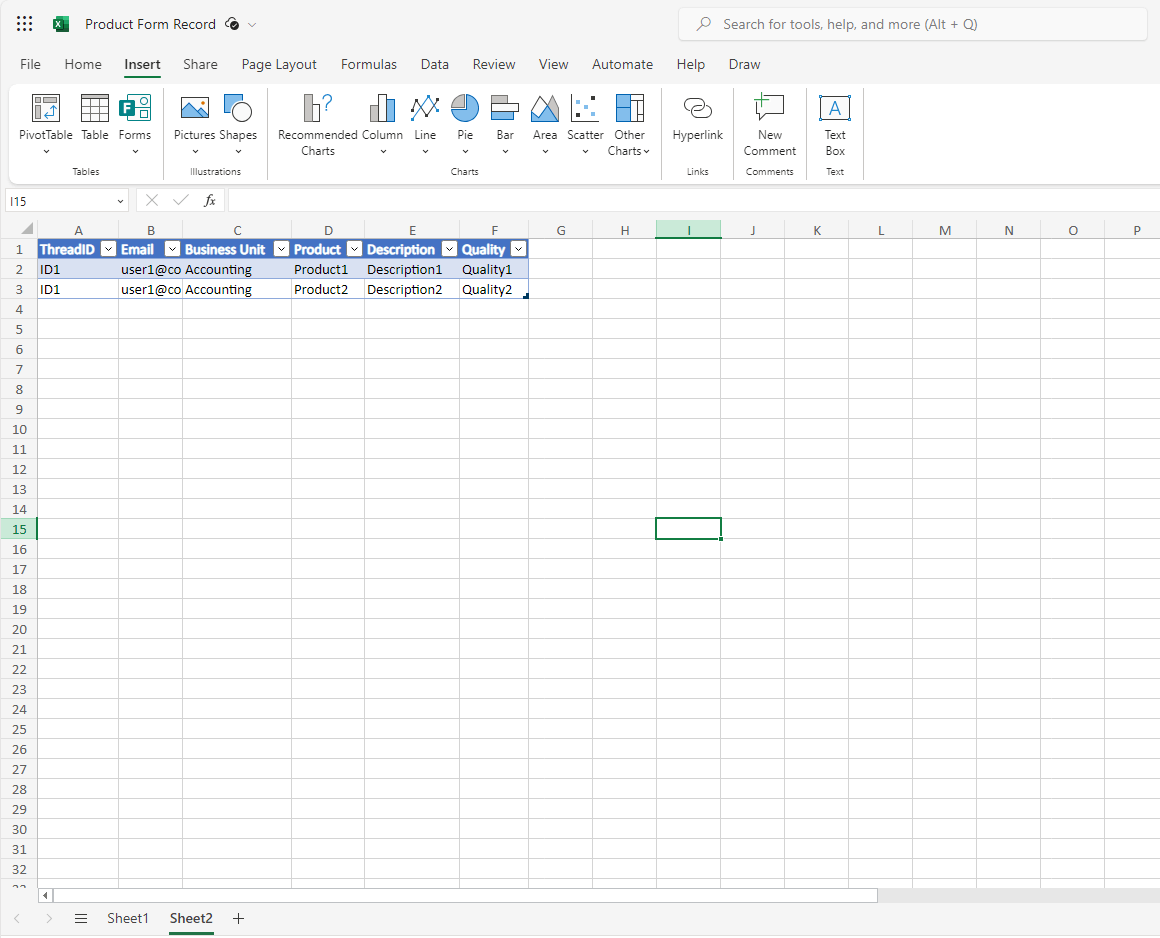This screenshot has width=1160, height=938.
Task: Insert a Hyperlink
Action: coord(697,120)
